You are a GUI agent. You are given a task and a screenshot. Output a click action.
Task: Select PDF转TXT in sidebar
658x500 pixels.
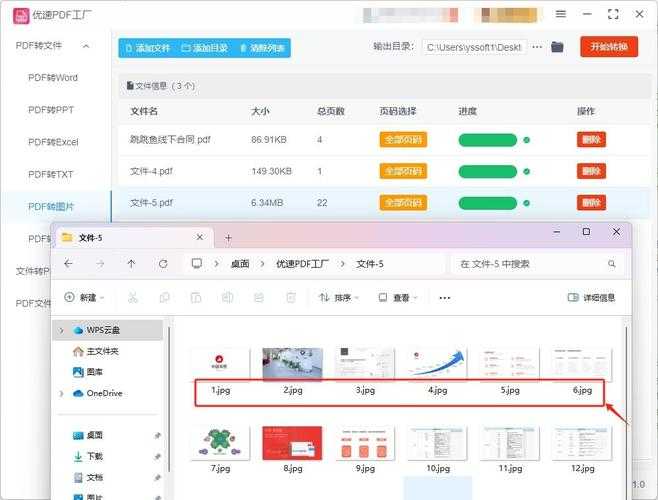coord(50,174)
